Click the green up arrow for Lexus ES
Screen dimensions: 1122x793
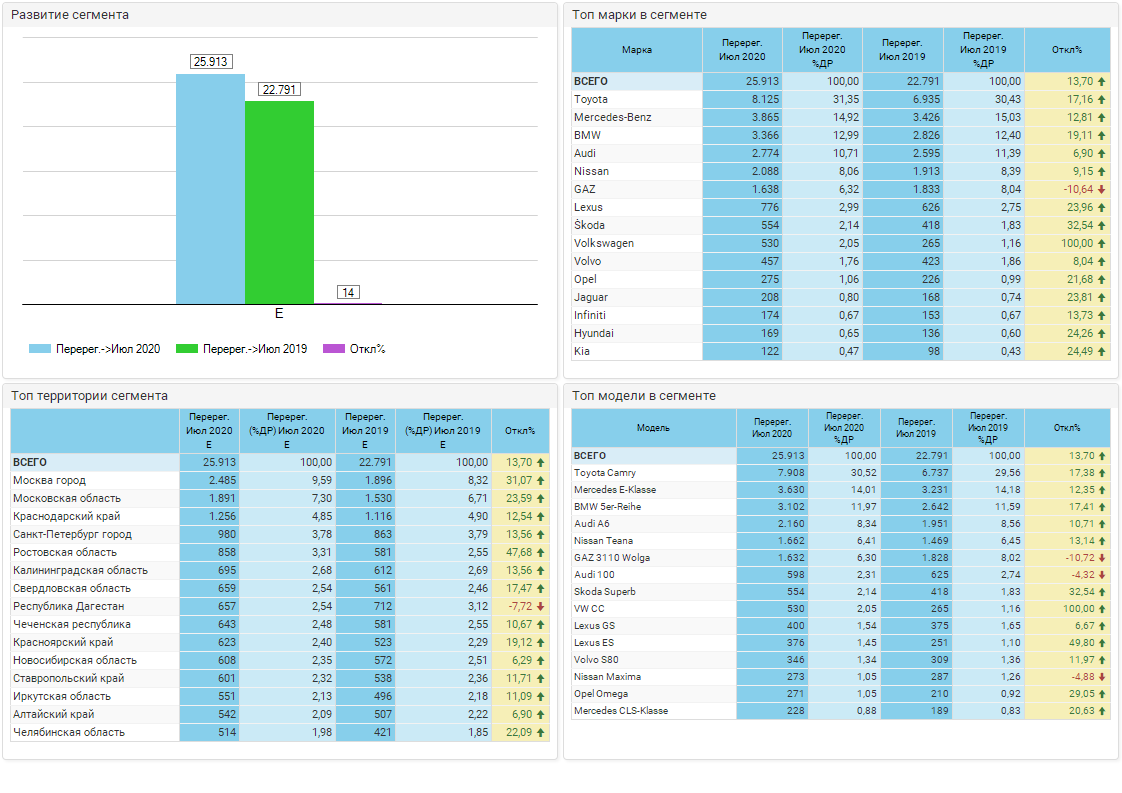1101,643
